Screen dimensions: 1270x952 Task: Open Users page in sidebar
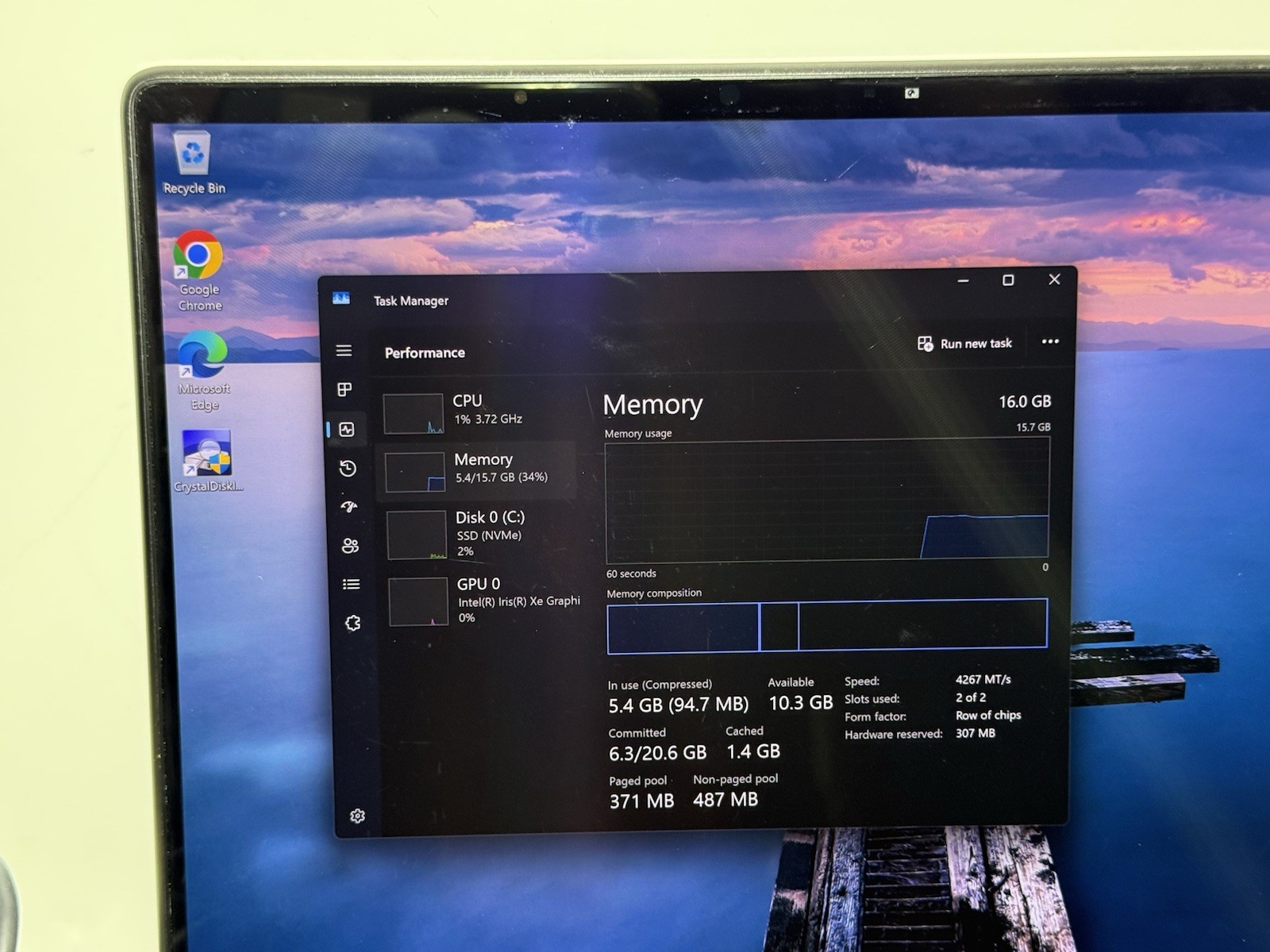(x=350, y=545)
